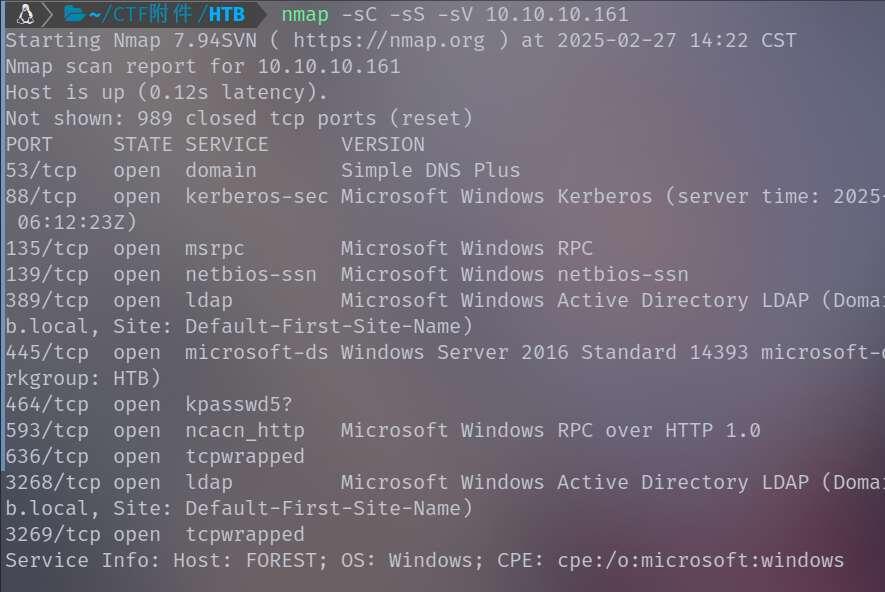
Task: Click the kpasswd5? service text
Action: point(238,404)
